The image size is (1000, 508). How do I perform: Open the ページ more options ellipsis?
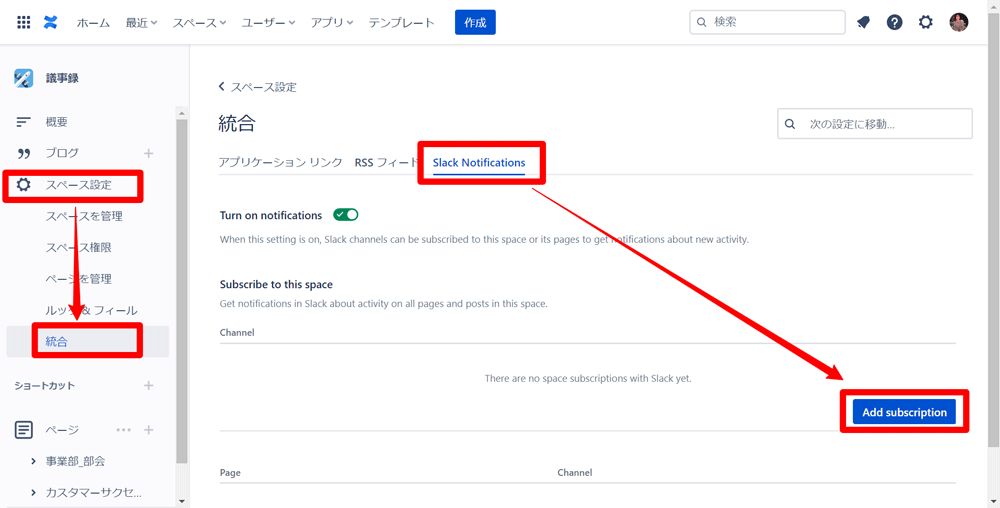coord(124,430)
